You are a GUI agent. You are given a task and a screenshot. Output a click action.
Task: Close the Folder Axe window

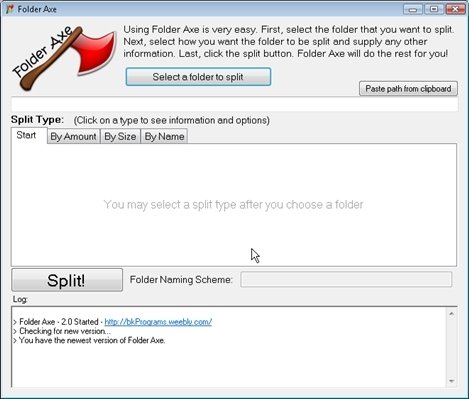[x=455, y=9]
